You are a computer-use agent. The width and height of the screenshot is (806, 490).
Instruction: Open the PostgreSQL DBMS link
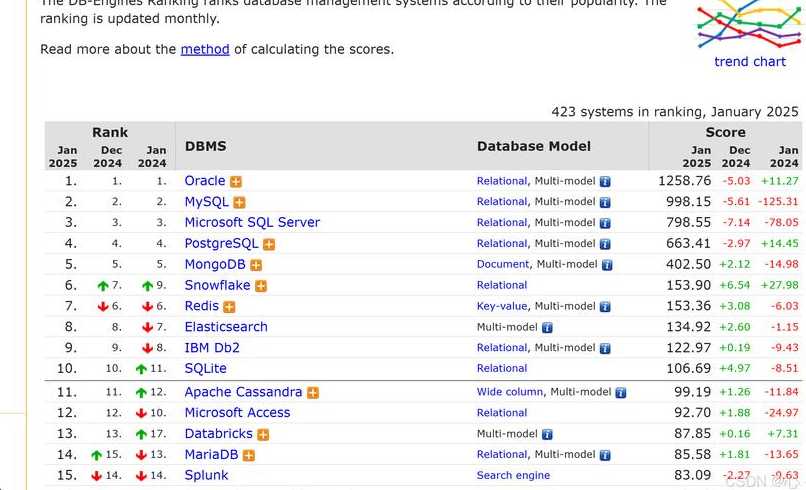221,244
